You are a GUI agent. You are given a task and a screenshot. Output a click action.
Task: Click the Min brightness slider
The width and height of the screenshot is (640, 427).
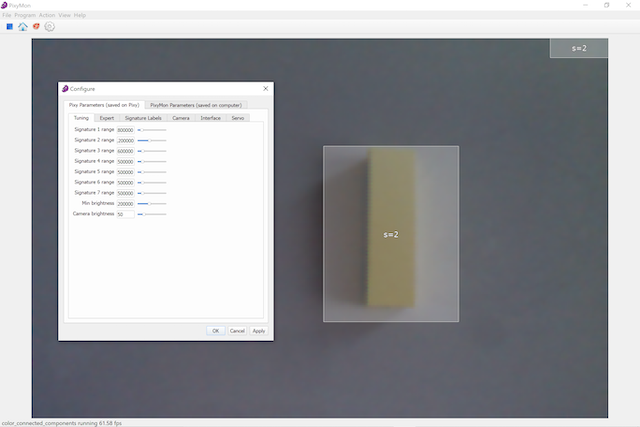pos(151,204)
